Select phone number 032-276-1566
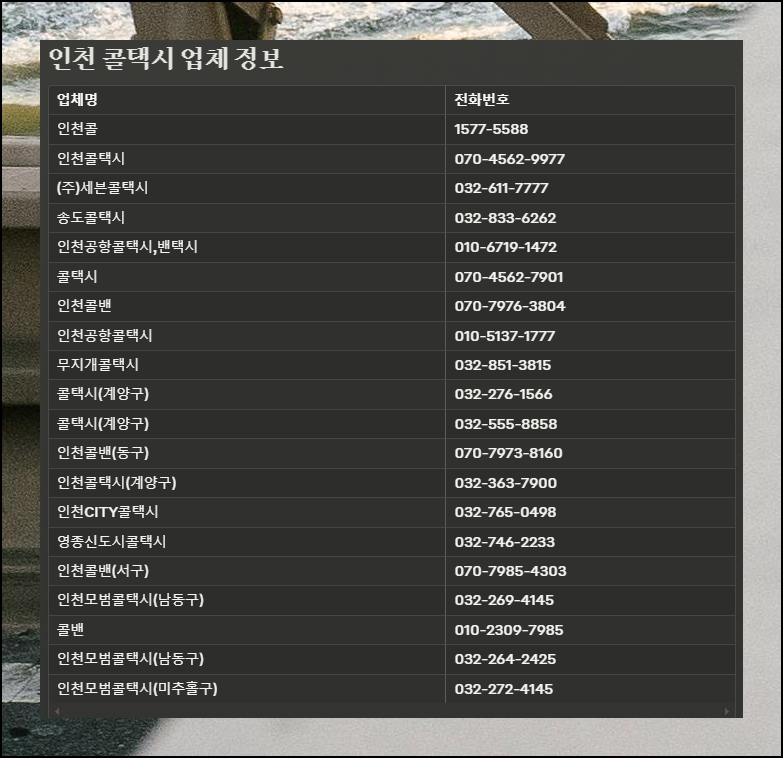The width and height of the screenshot is (783, 758). pos(503,394)
